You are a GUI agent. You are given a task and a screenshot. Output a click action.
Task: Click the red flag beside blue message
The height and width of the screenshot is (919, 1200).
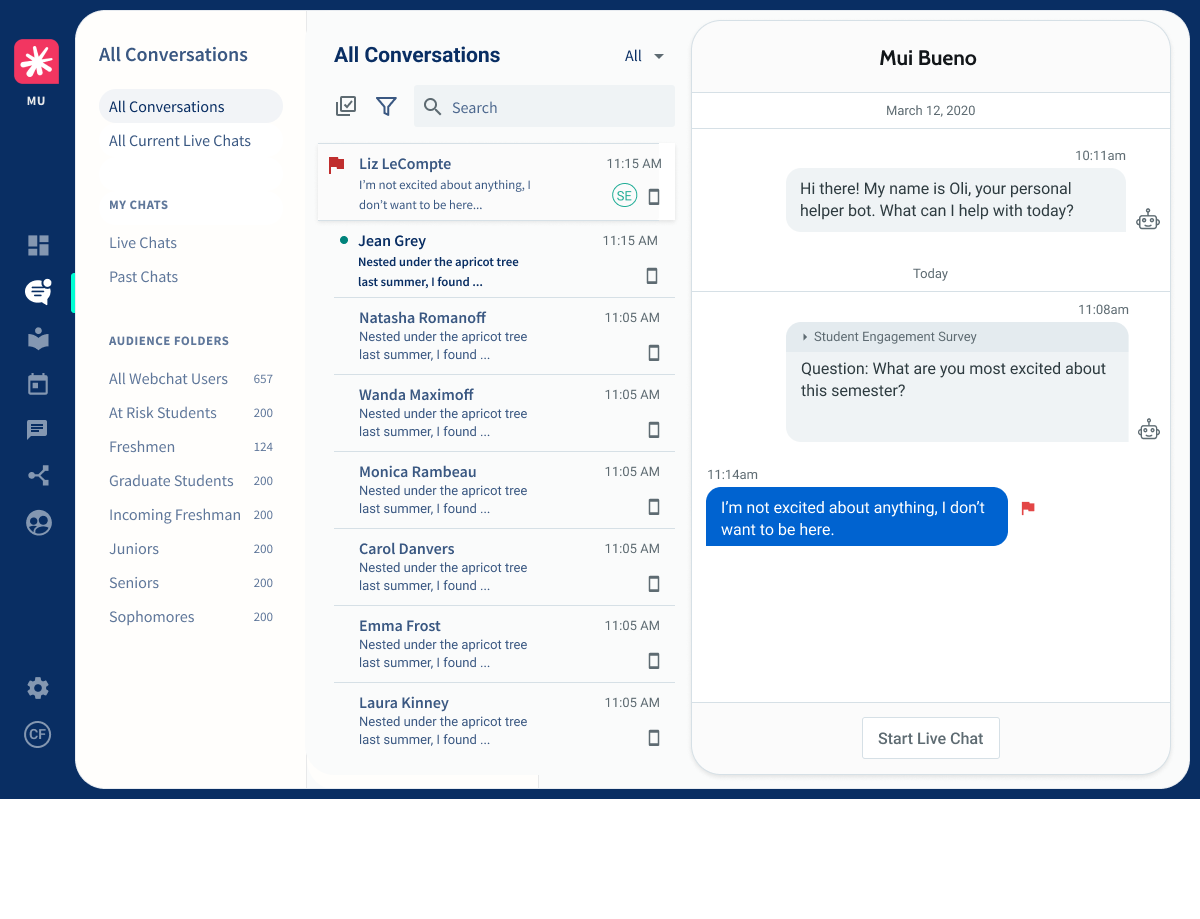pos(1028,508)
